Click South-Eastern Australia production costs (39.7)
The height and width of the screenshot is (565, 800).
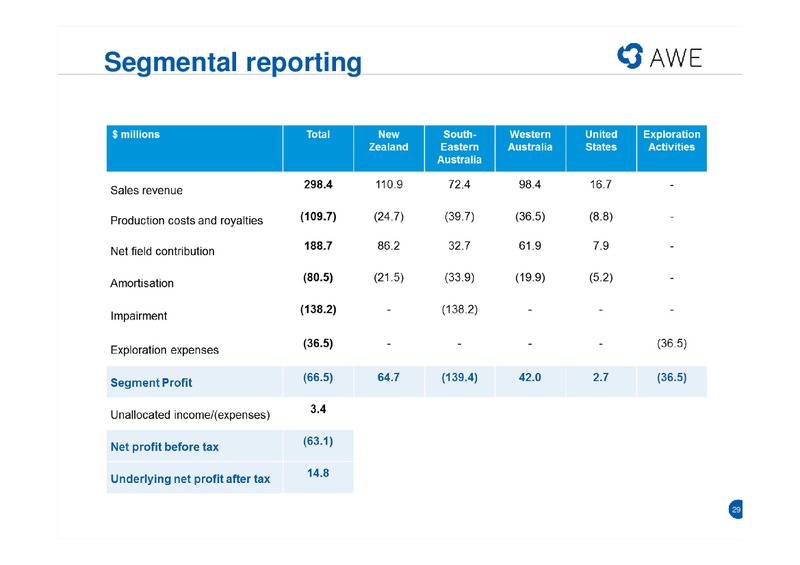459,216
